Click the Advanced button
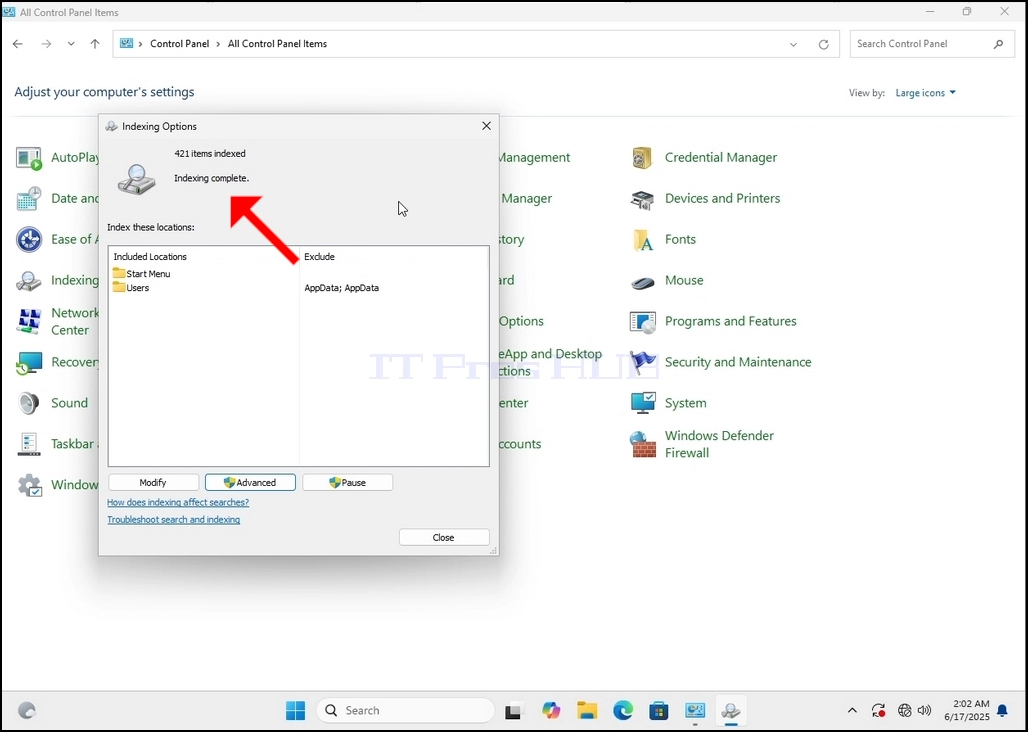The image size is (1028, 732). pyautogui.click(x=250, y=482)
